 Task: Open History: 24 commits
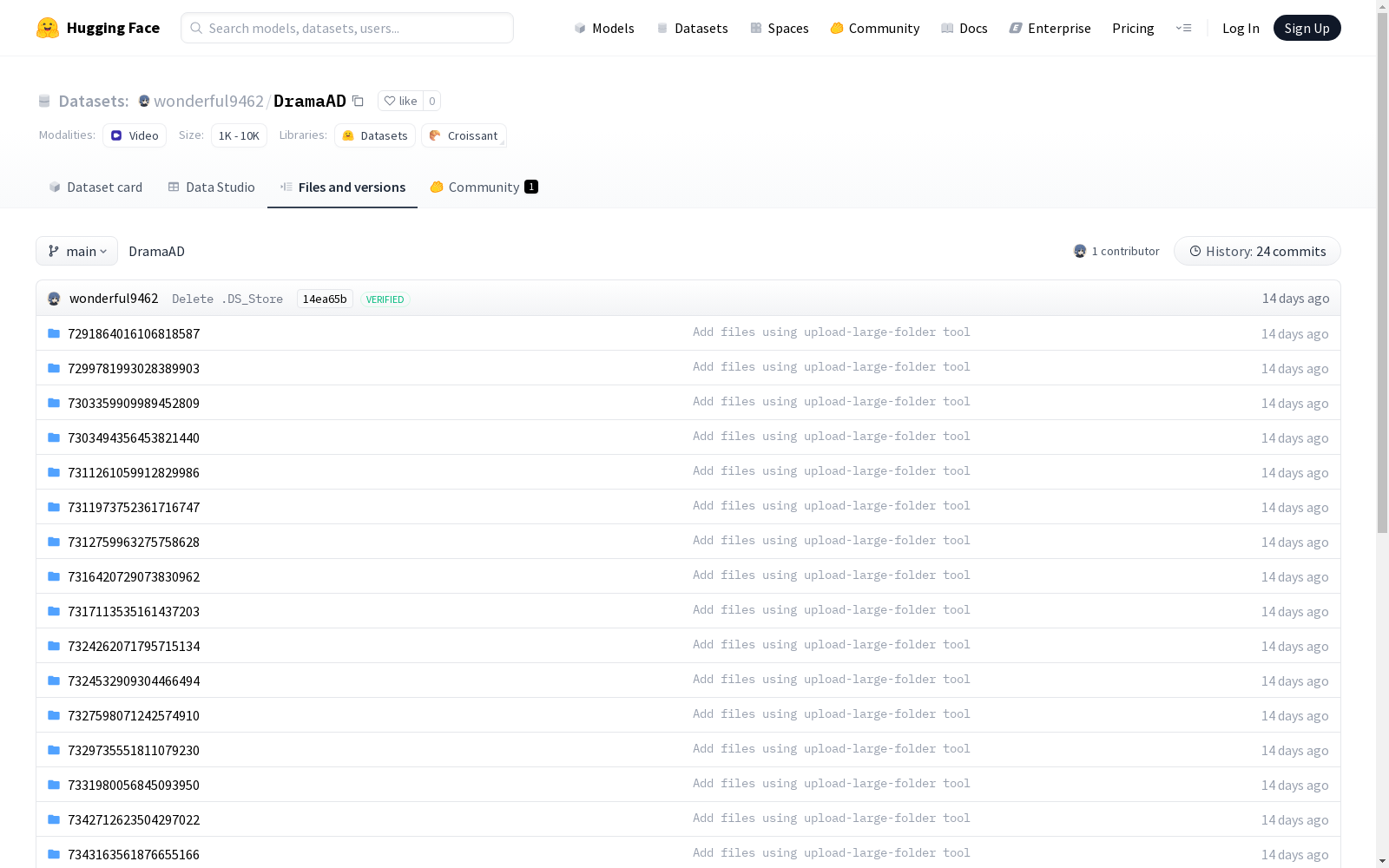tap(1257, 251)
